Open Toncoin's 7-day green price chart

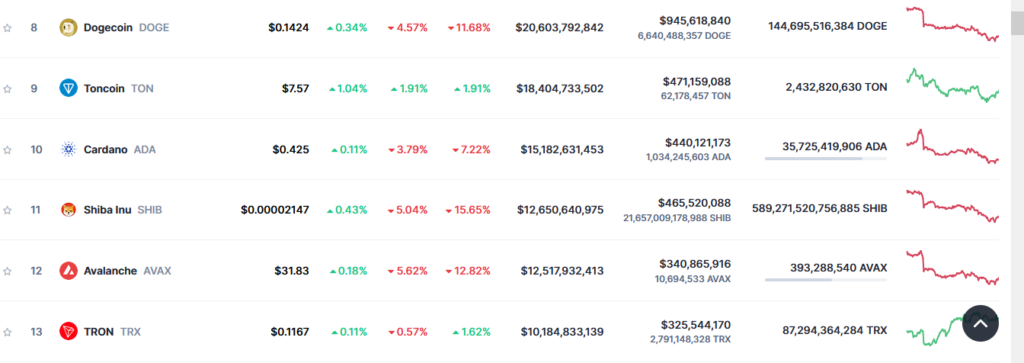pos(952,85)
